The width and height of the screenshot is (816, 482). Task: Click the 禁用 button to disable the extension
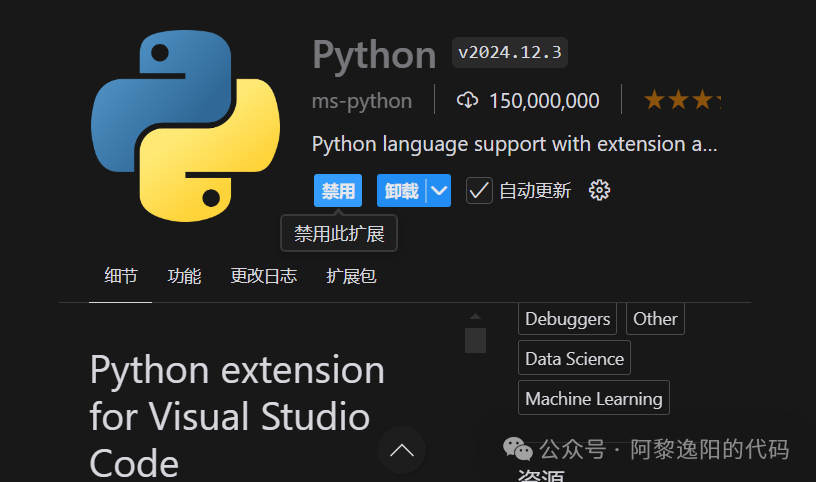coord(338,190)
